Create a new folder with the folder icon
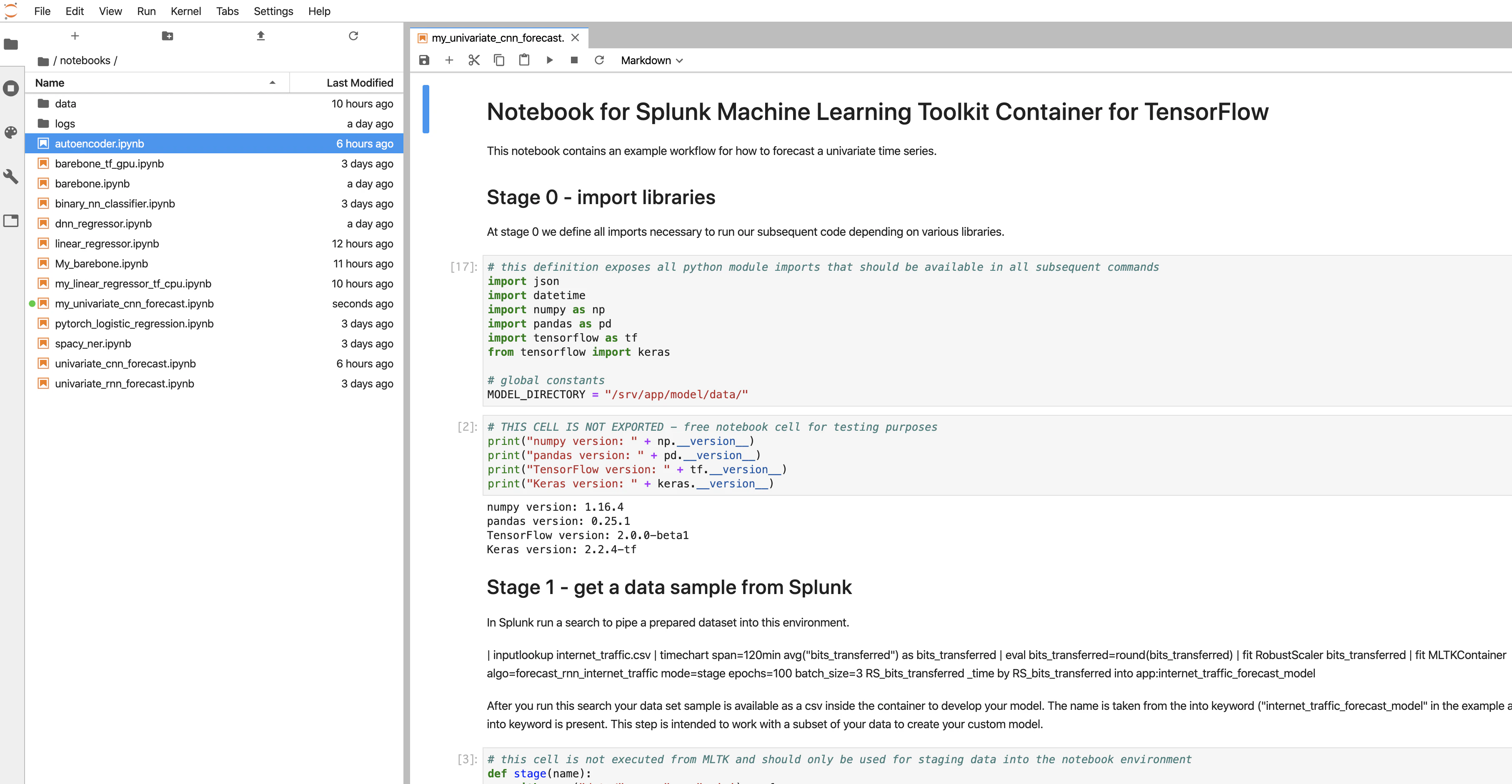Screen dimensions: 1512x784 (167, 36)
